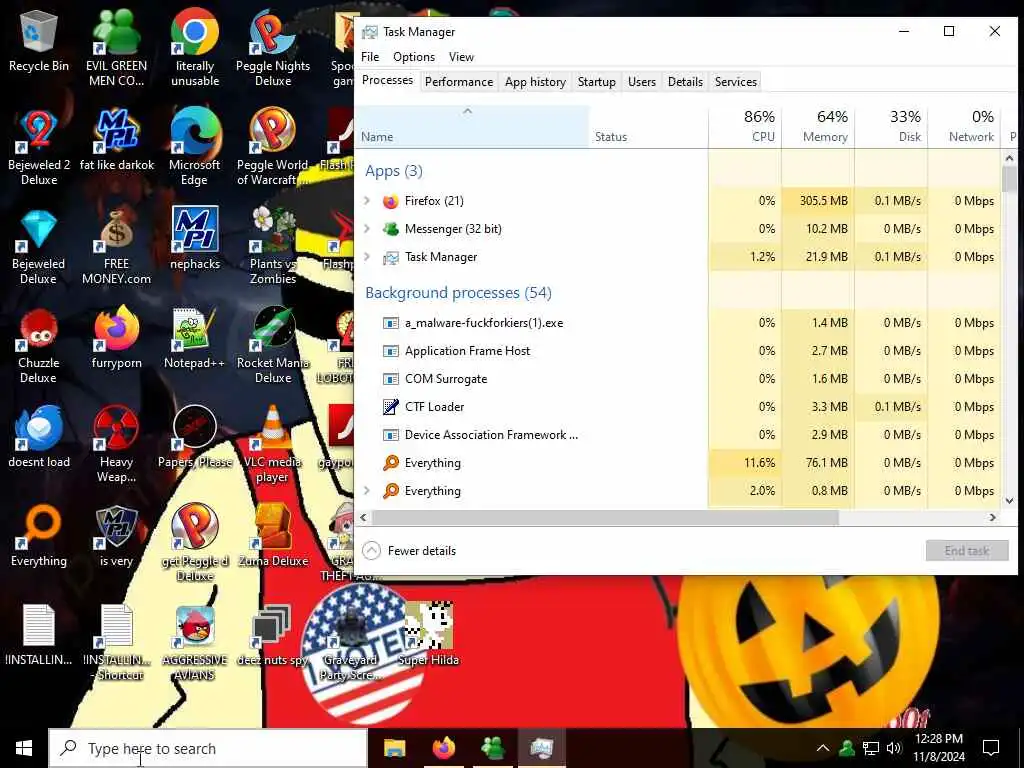Select the Super Hilda desktop icon
The image size is (1024, 768).
tap(428, 633)
